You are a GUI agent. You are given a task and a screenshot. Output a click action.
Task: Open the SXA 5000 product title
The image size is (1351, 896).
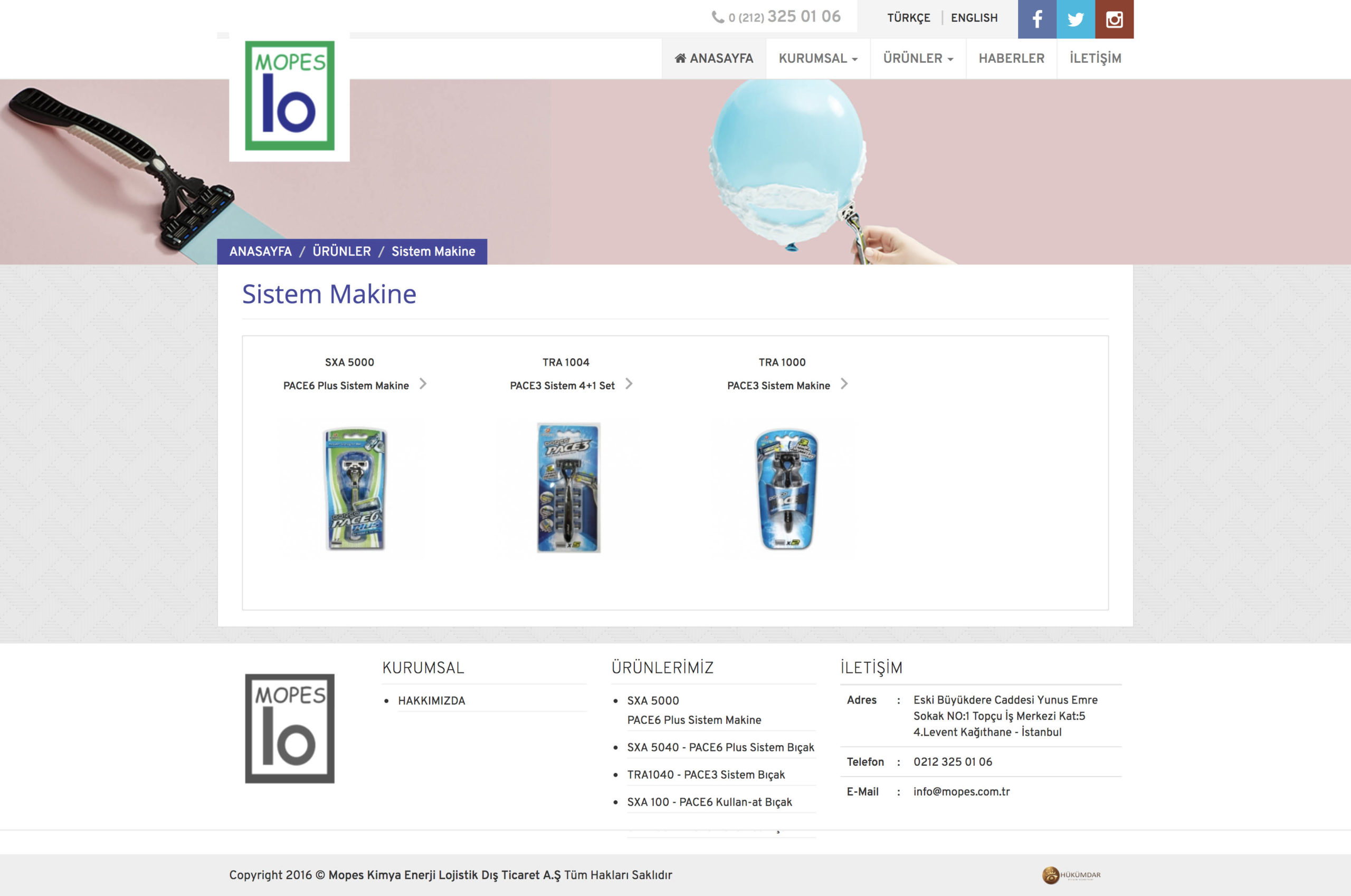tap(350, 363)
